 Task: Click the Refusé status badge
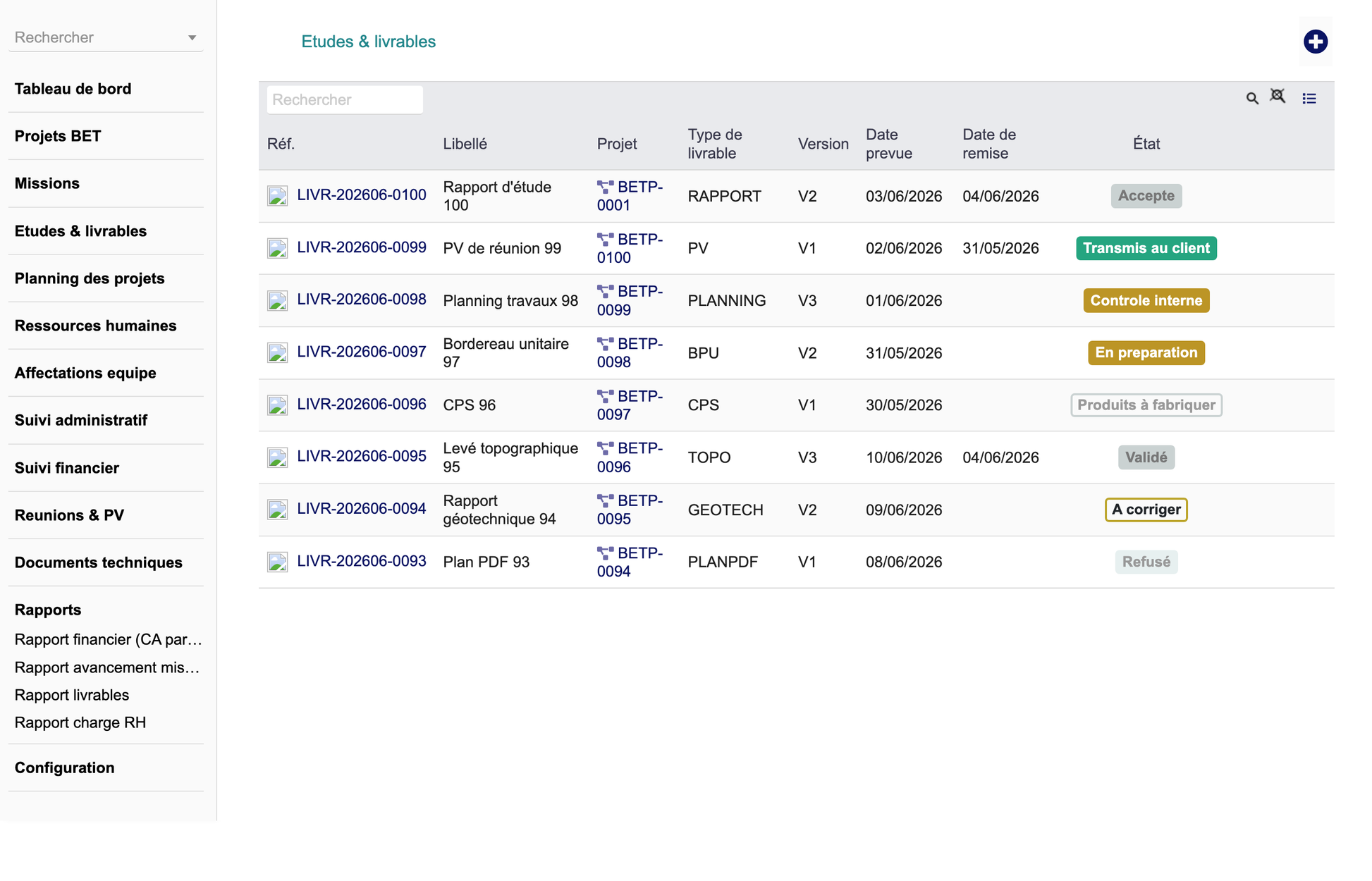point(1146,562)
